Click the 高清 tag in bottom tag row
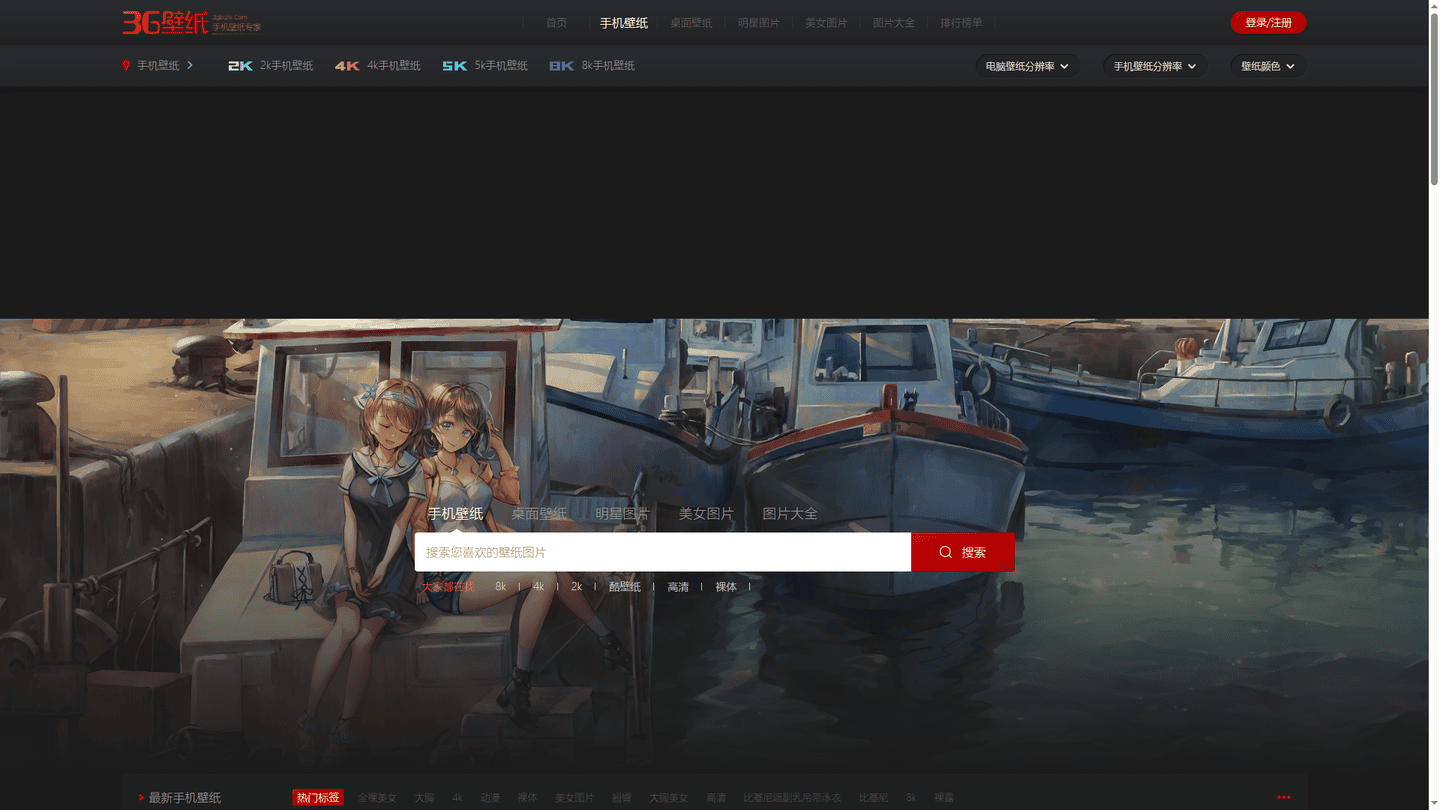The width and height of the screenshot is (1440, 810). click(x=716, y=798)
